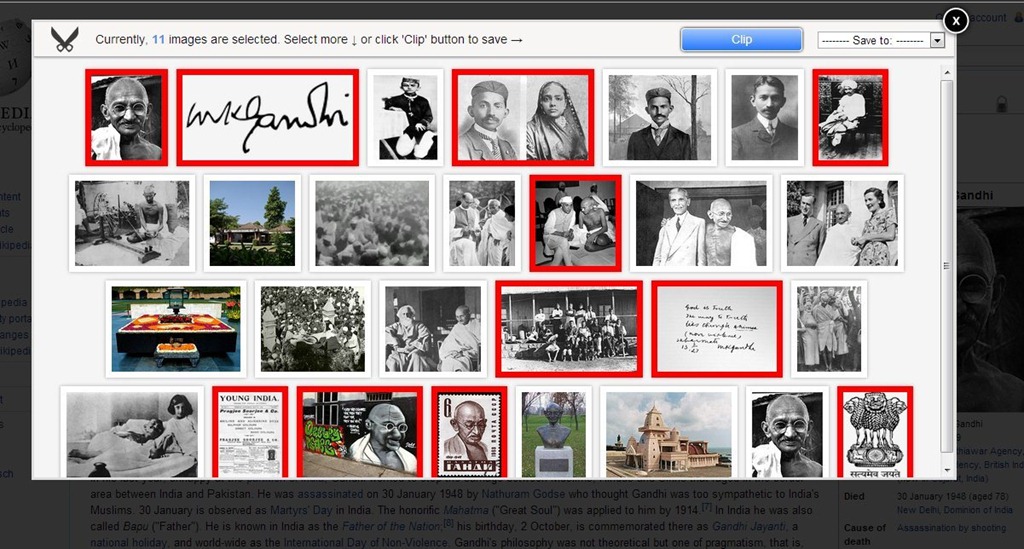
Task: Click the scrollbar up arrow
Action: click(946, 71)
